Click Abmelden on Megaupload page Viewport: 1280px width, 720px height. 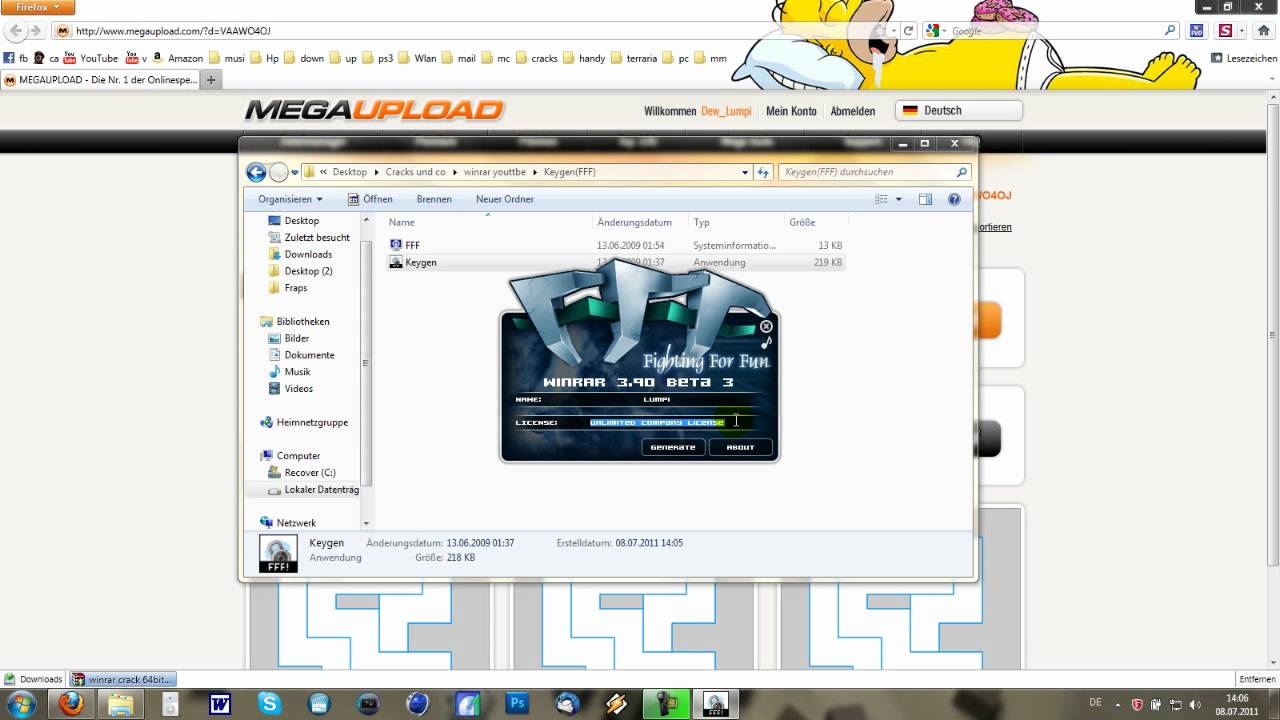(852, 111)
